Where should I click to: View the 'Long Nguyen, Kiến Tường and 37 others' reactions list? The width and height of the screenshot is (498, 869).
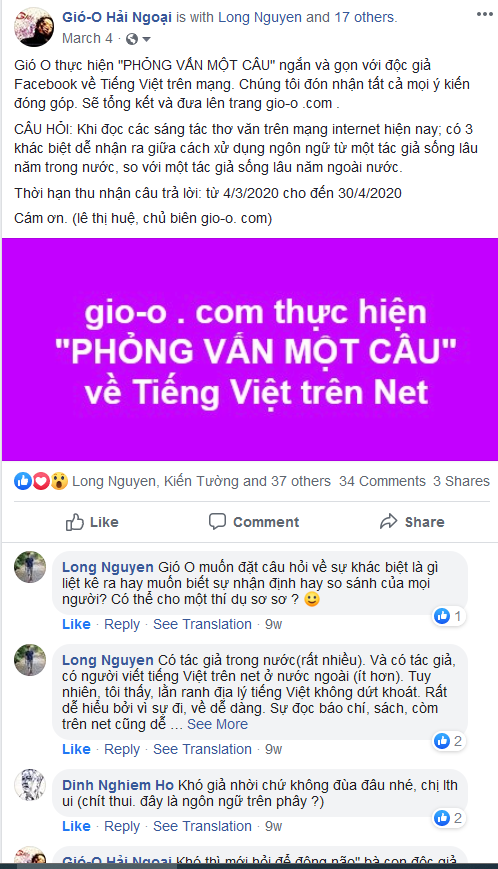coord(201,481)
